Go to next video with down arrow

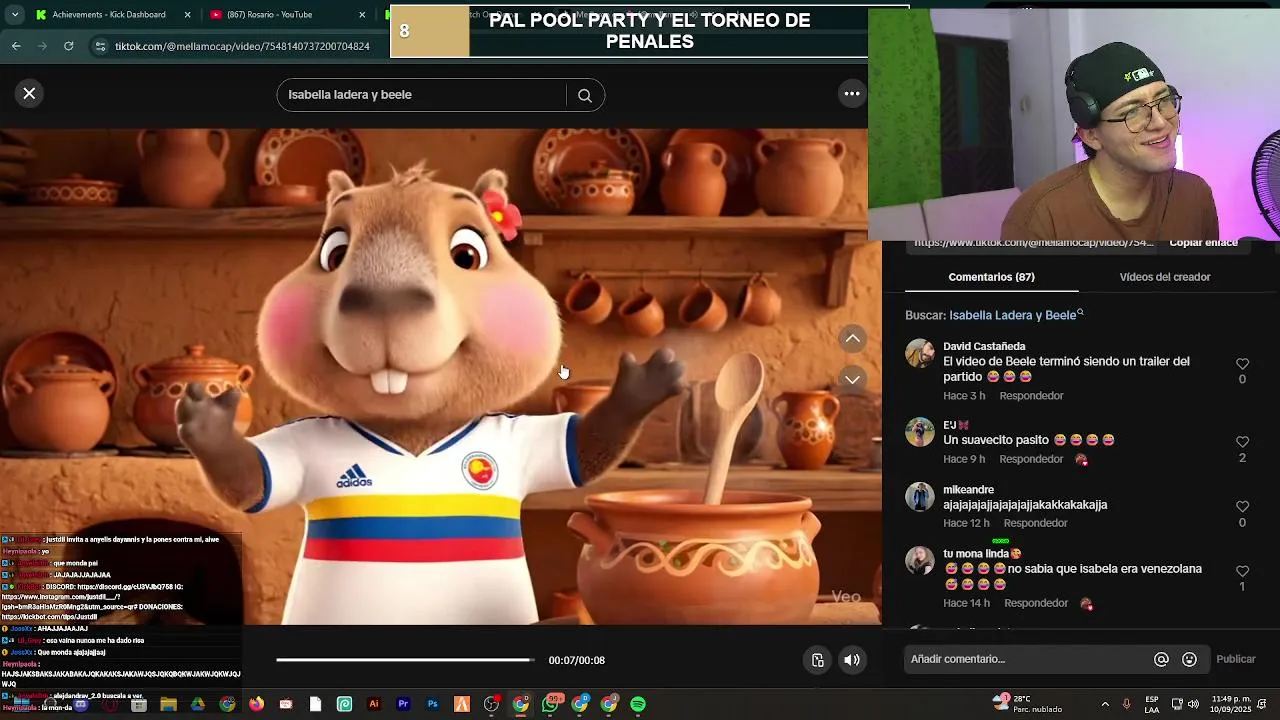852,379
